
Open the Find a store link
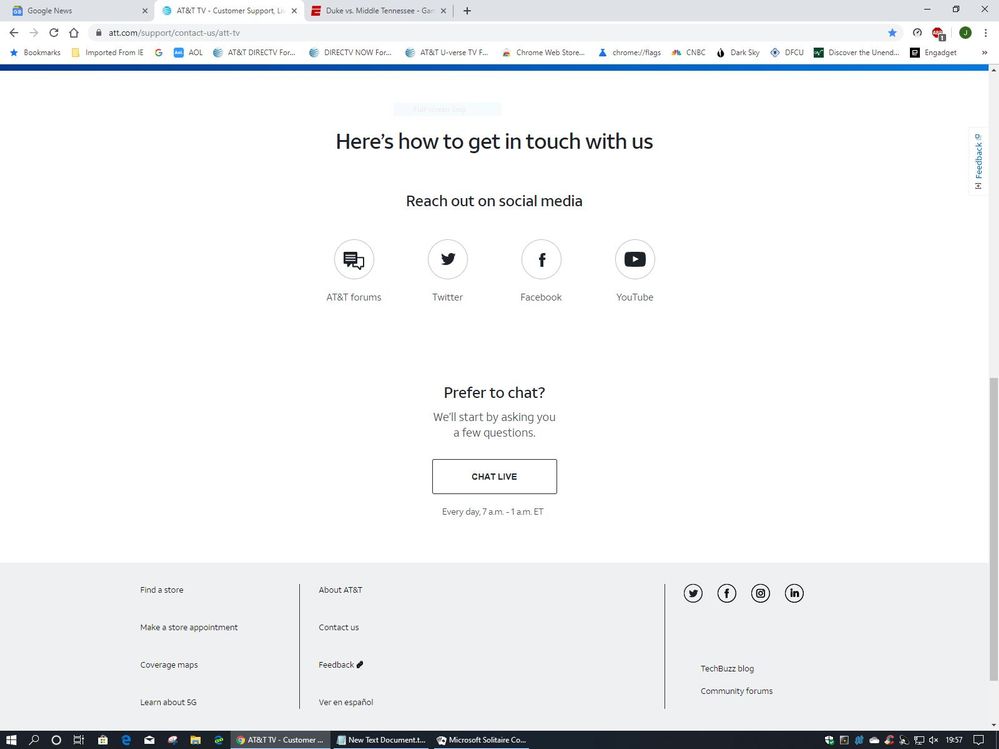pos(162,590)
